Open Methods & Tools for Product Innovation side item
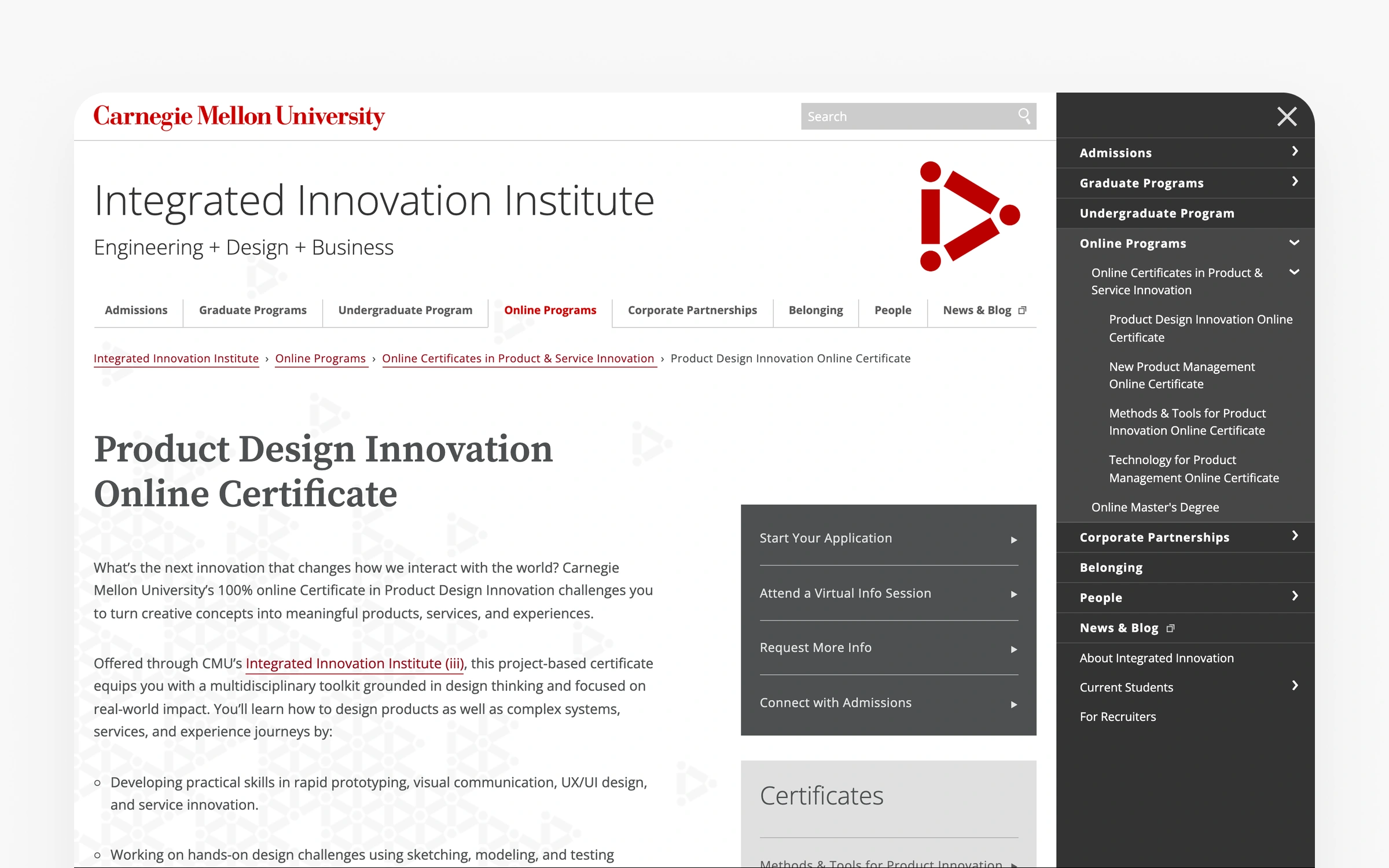The width and height of the screenshot is (1389, 868). tap(1187, 422)
